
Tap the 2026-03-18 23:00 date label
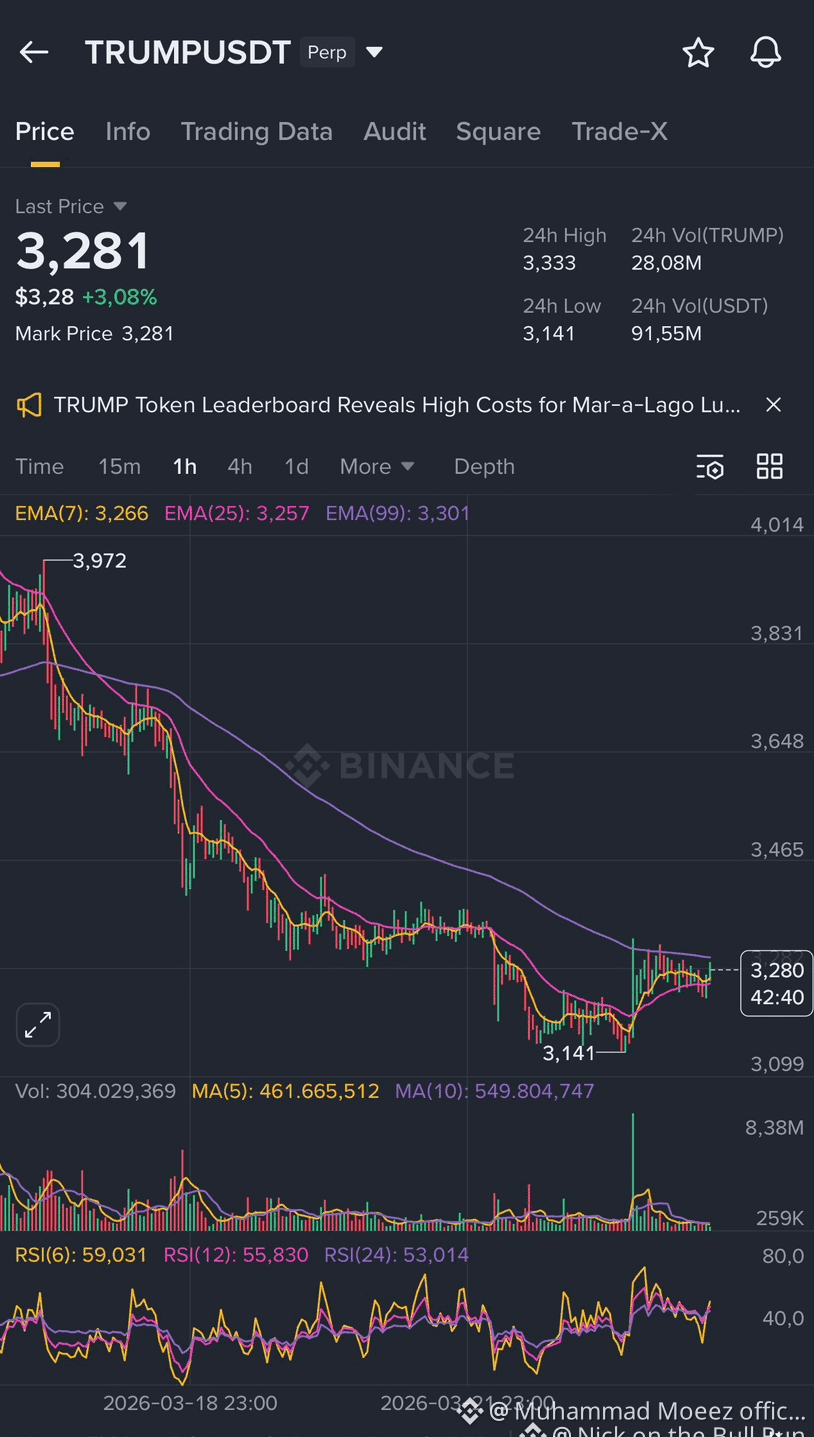click(x=190, y=1404)
